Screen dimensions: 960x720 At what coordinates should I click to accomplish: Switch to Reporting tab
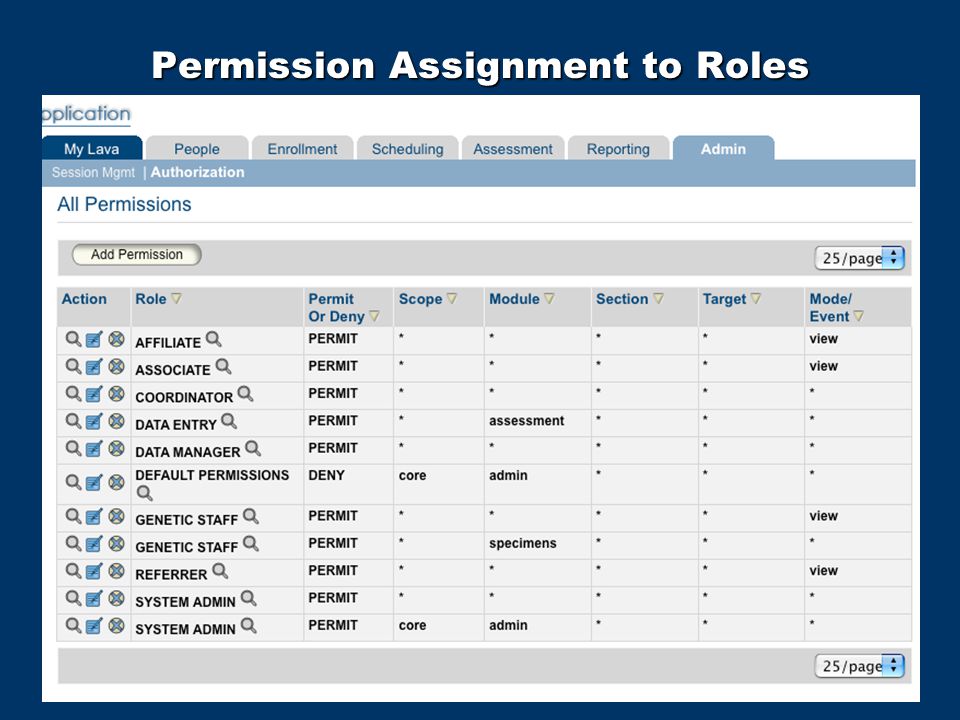click(x=618, y=149)
